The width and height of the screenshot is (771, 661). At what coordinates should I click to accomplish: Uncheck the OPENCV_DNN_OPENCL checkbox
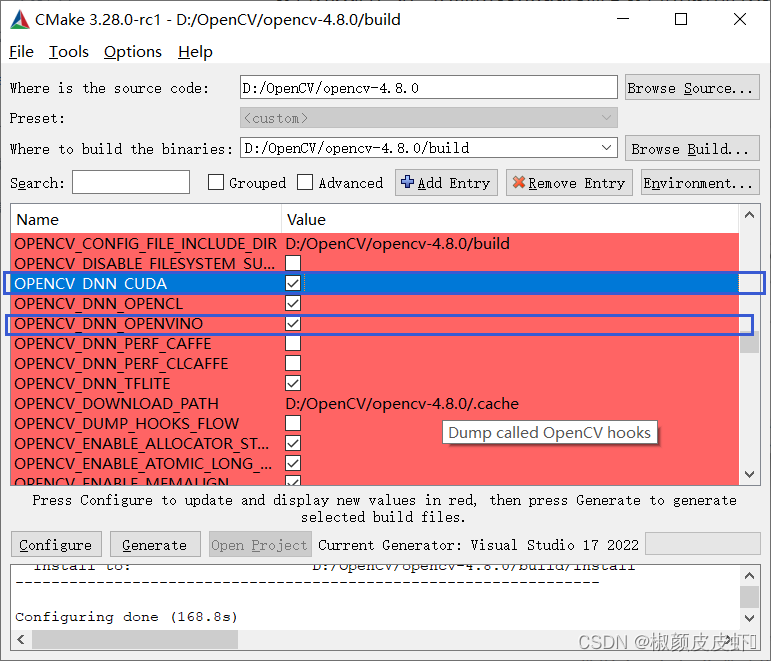[x=293, y=303]
